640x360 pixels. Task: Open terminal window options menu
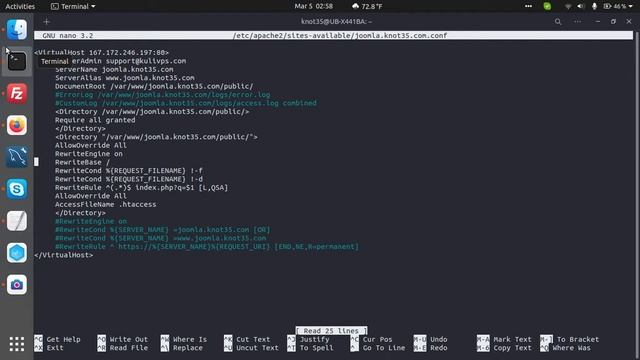coord(578,22)
